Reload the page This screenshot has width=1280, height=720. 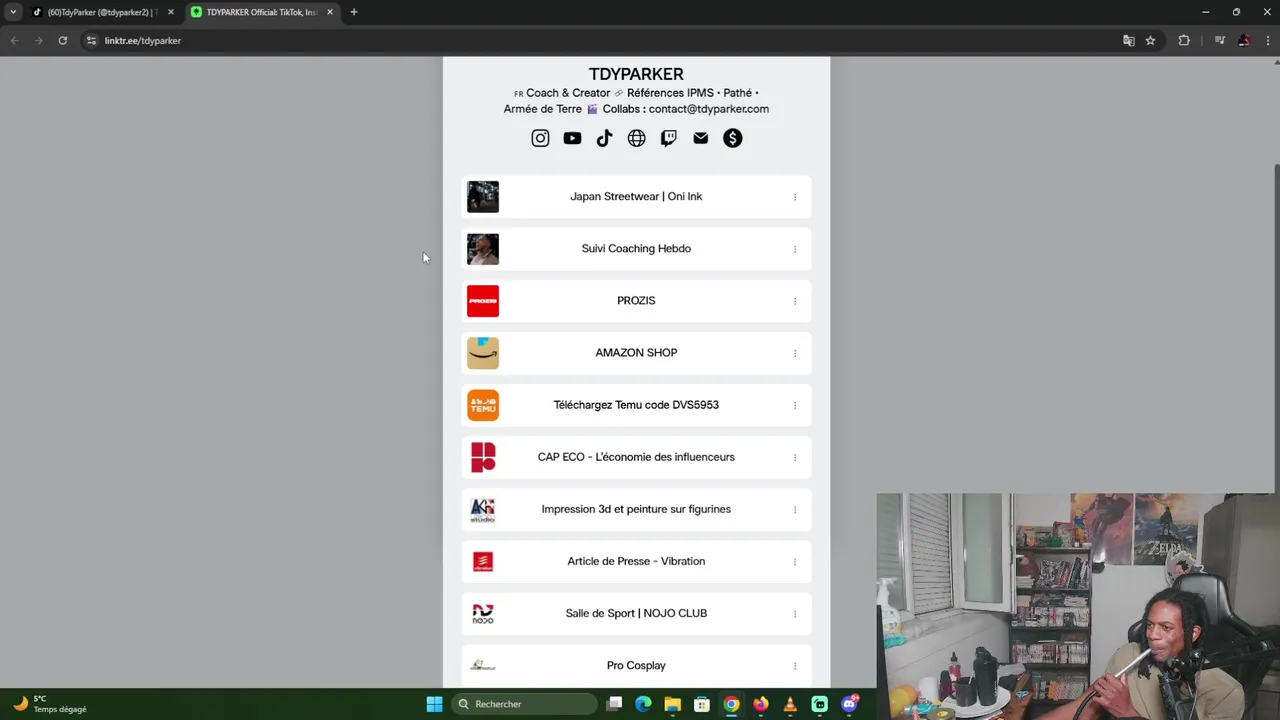click(62, 40)
